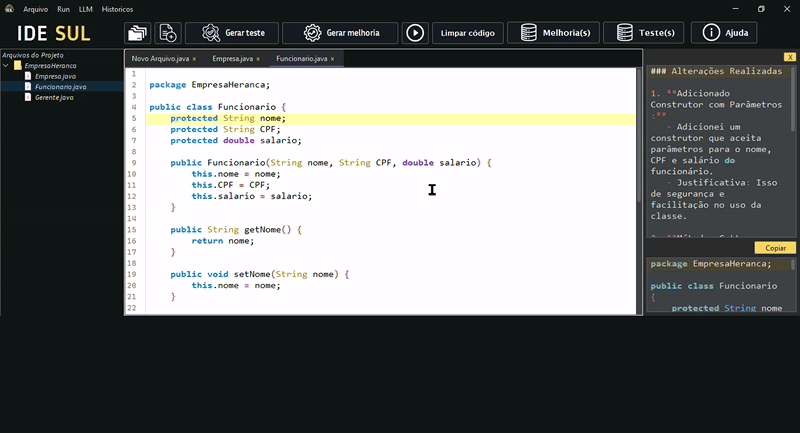
Task: Click the 'this.CPF = CPF;' line
Action: point(231,185)
